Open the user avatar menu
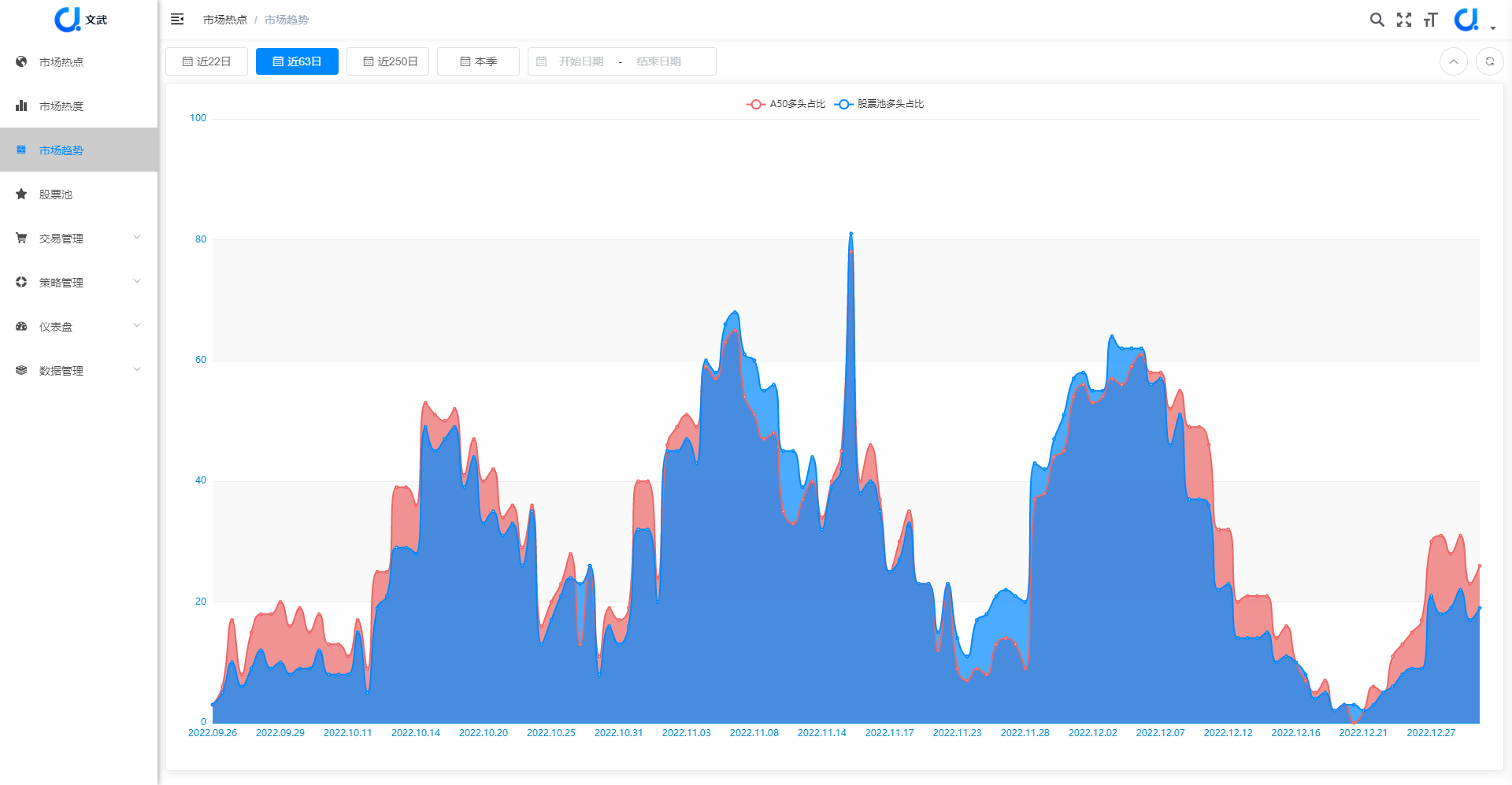The image size is (1512, 785). tap(1466, 20)
